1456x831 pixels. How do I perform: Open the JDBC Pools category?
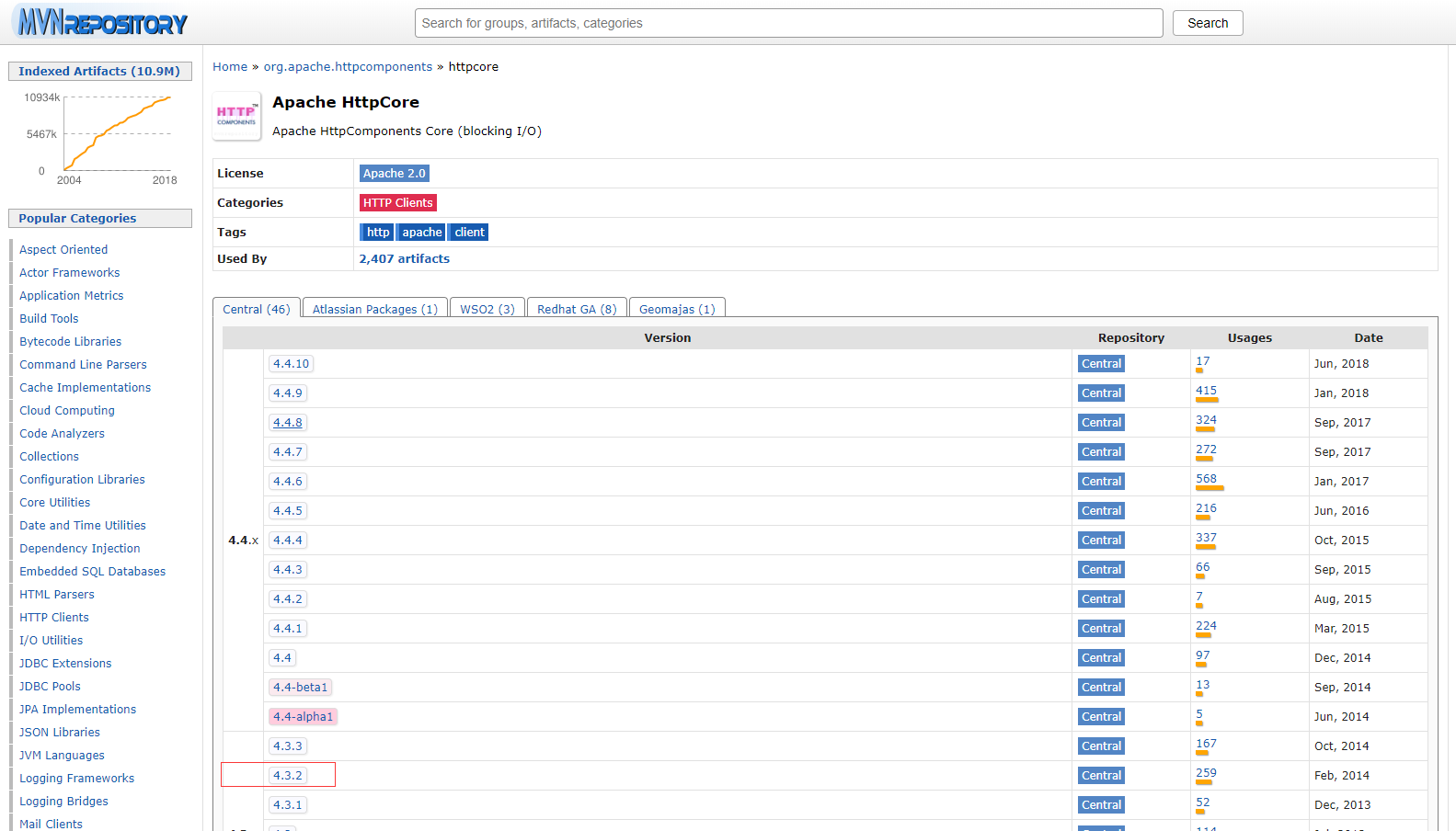(50, 687)
